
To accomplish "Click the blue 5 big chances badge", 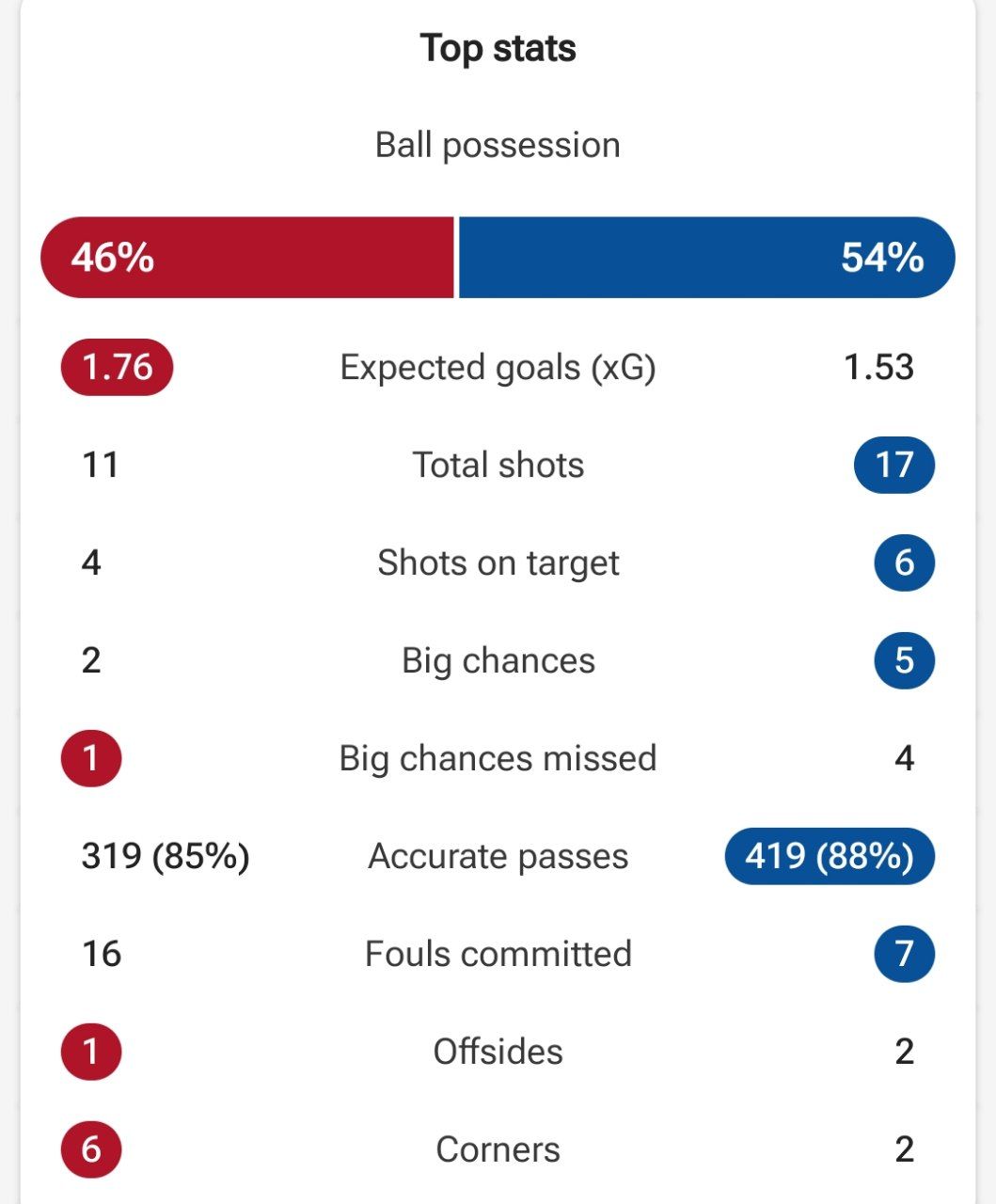I will click(904, 660).
